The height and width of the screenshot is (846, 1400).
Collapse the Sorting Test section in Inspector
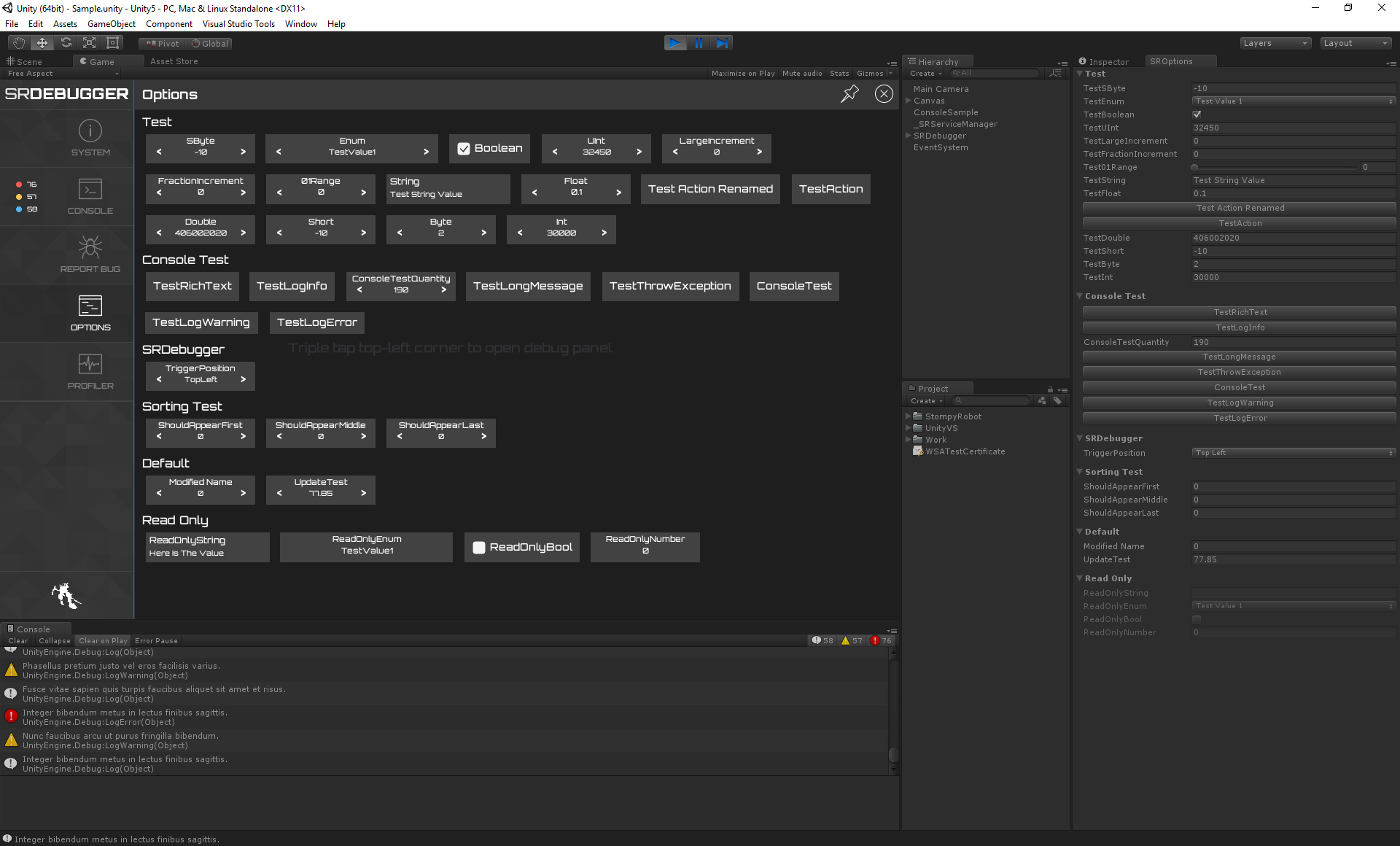point(1080,472)
